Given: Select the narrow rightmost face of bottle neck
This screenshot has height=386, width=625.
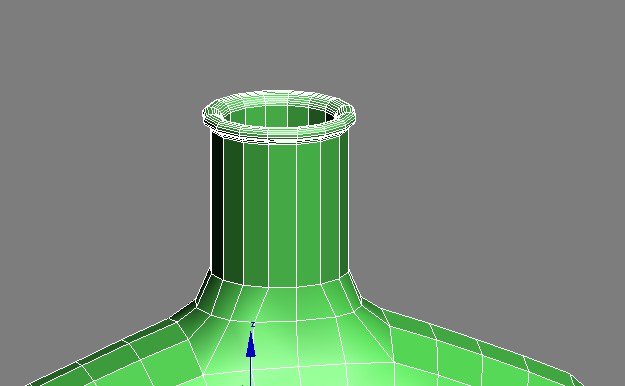Looking at the screenshot, I should coord(344,203).
